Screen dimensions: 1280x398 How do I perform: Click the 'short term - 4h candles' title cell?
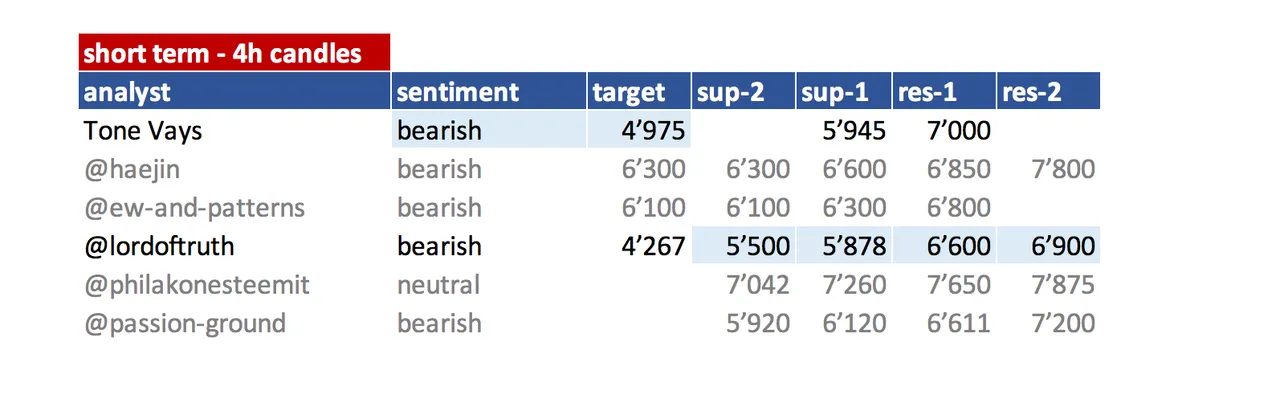tap(234, 53)
